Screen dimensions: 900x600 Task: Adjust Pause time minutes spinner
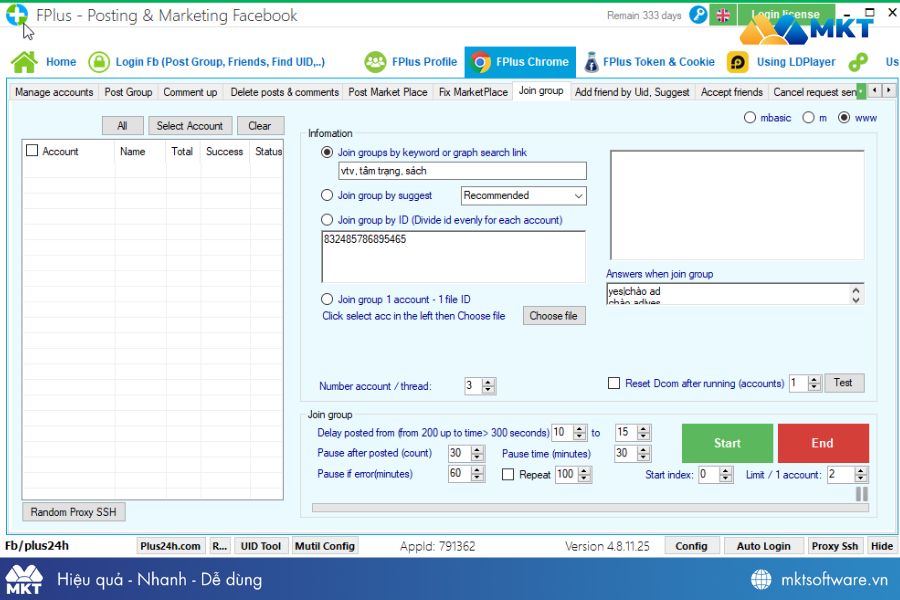coord(643,454)
